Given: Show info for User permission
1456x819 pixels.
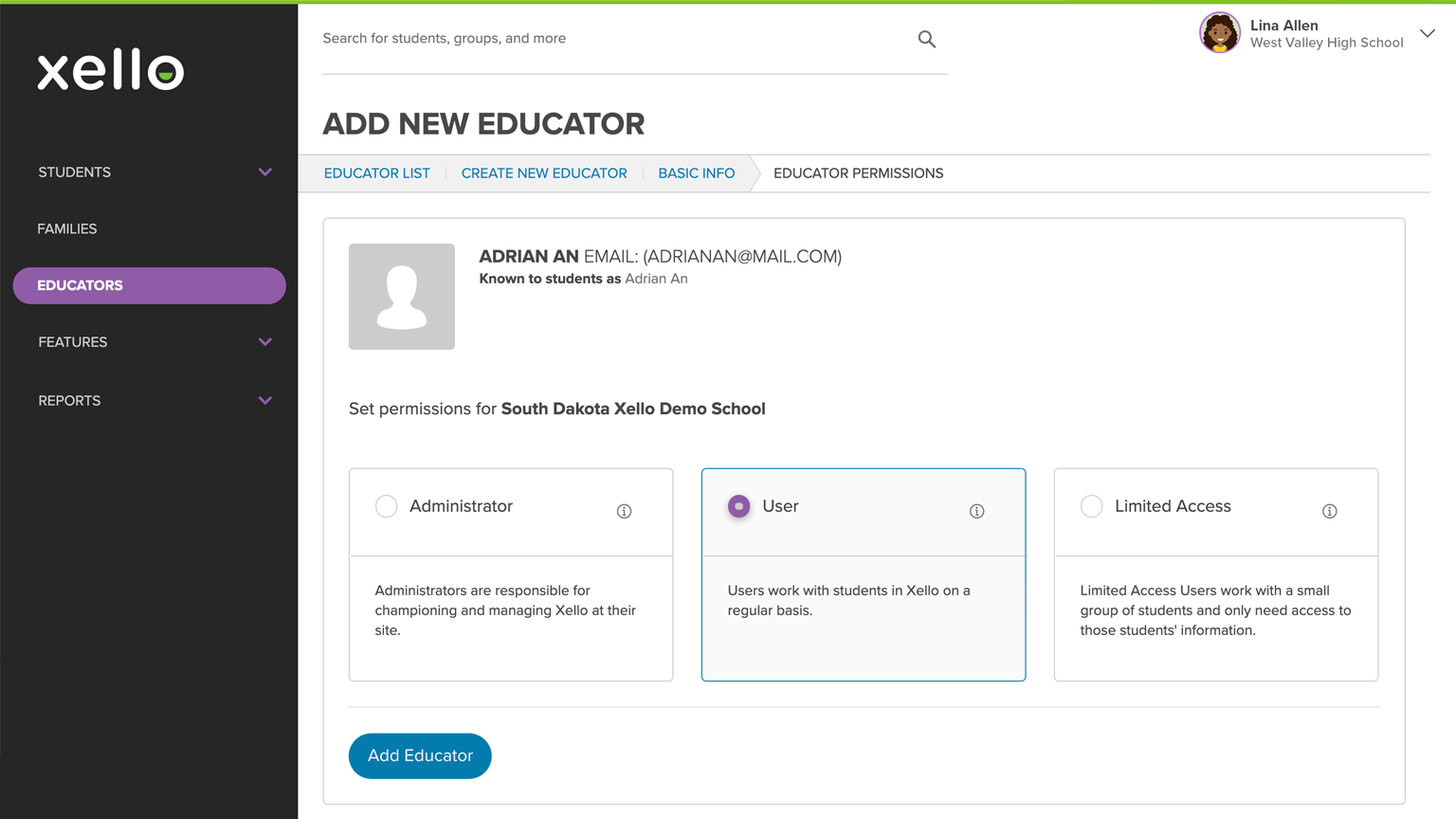Looking at the screenshot, I should click(976, 511).
